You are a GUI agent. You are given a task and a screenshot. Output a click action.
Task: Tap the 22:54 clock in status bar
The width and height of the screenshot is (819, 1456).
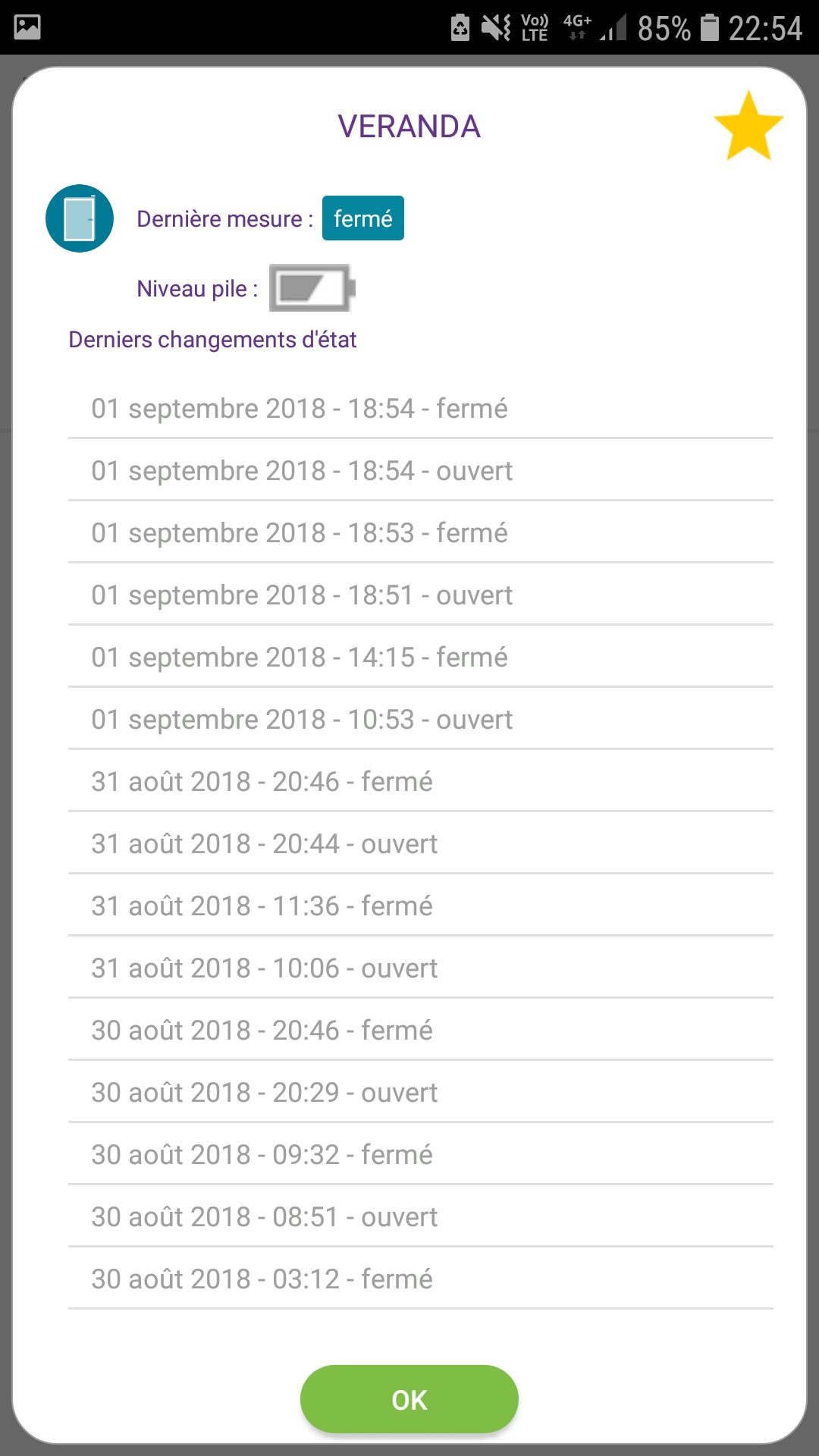(764, 28)
